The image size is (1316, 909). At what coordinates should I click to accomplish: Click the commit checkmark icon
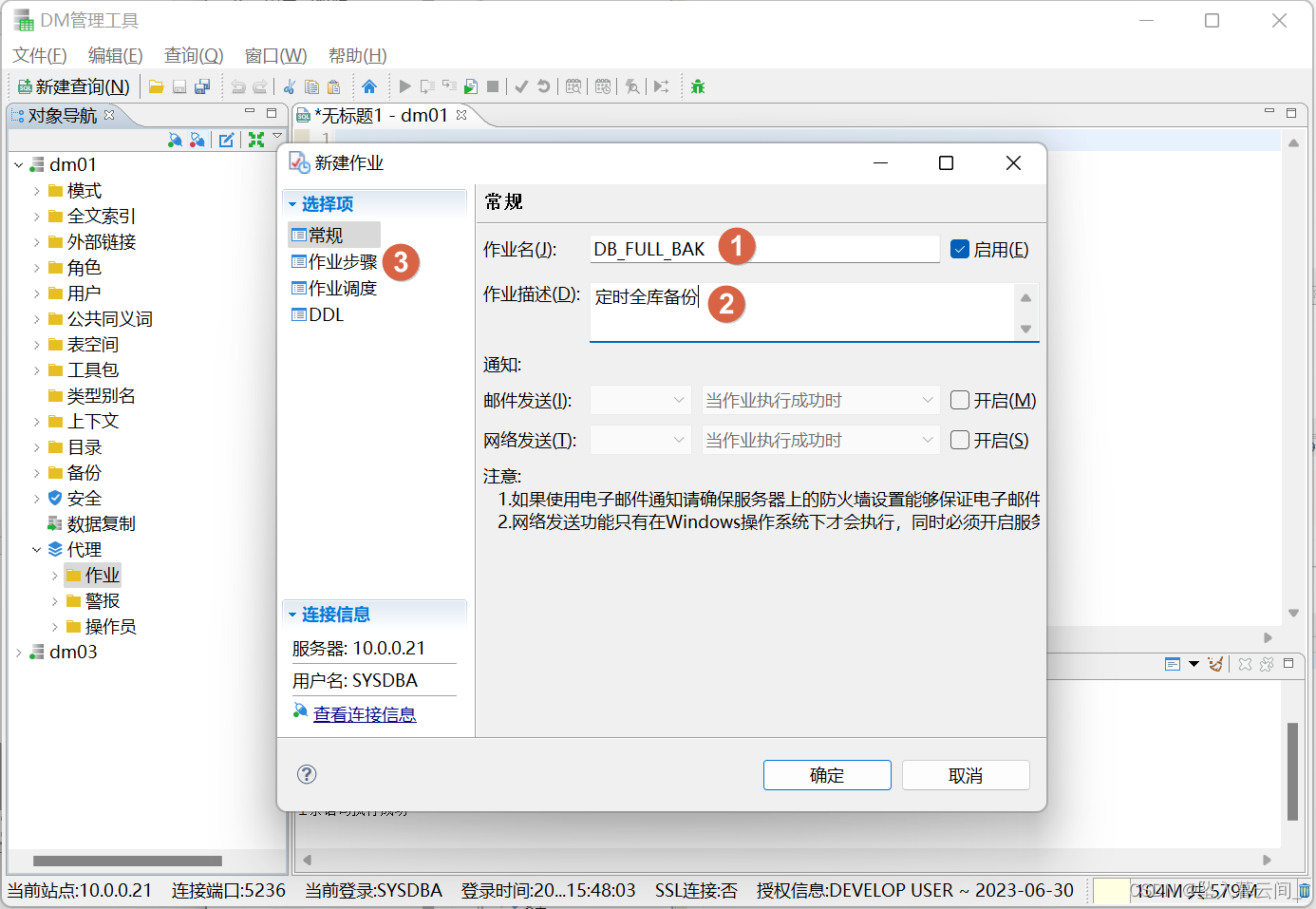521,86
